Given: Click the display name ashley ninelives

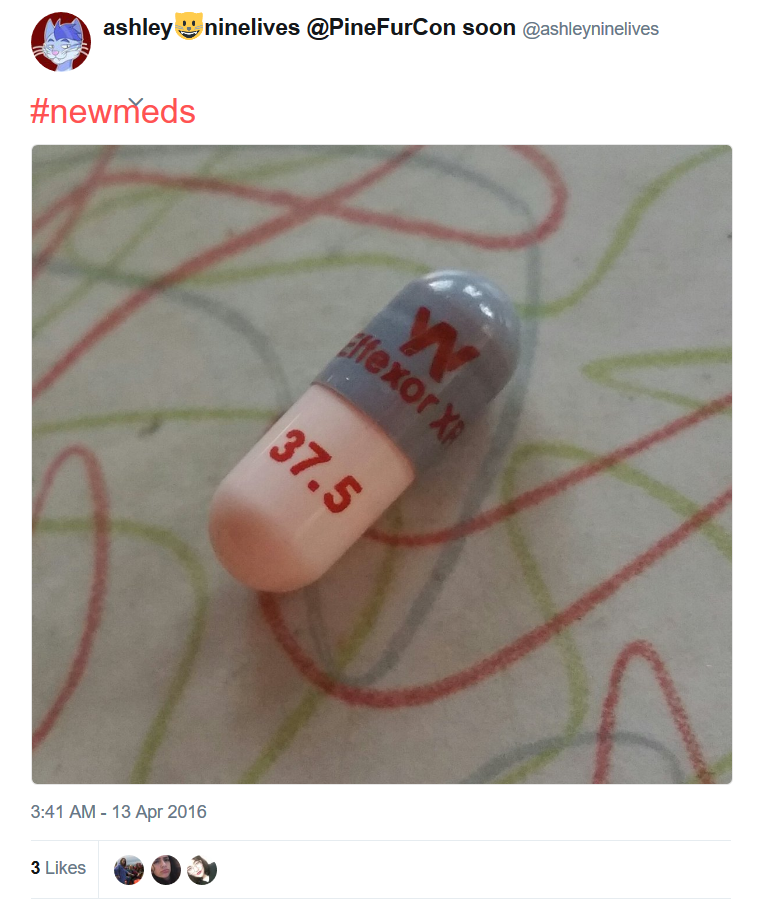Looking at the screenshot, I should (x=309, y=28).
